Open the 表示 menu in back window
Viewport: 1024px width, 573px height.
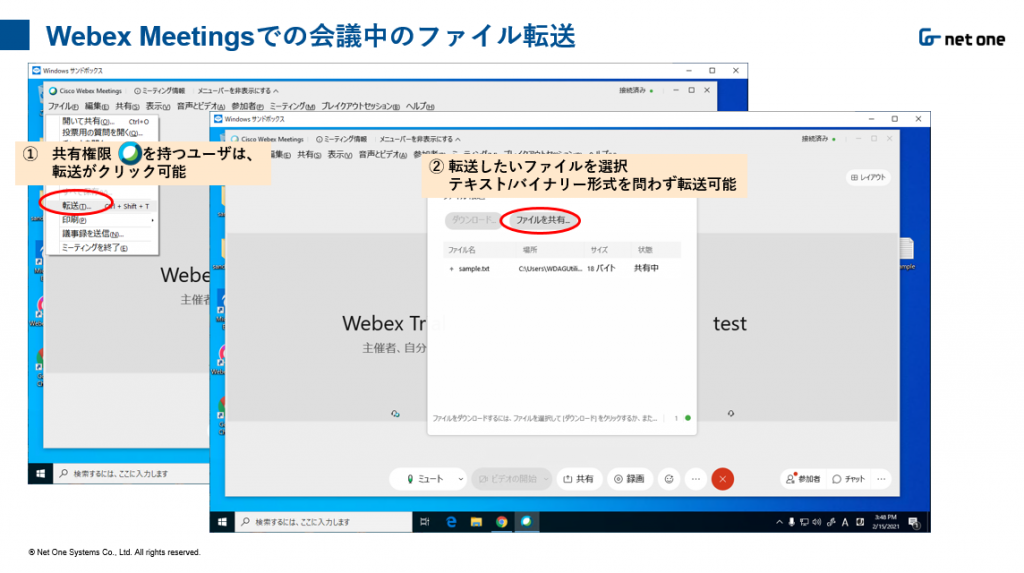coord(157,106)
